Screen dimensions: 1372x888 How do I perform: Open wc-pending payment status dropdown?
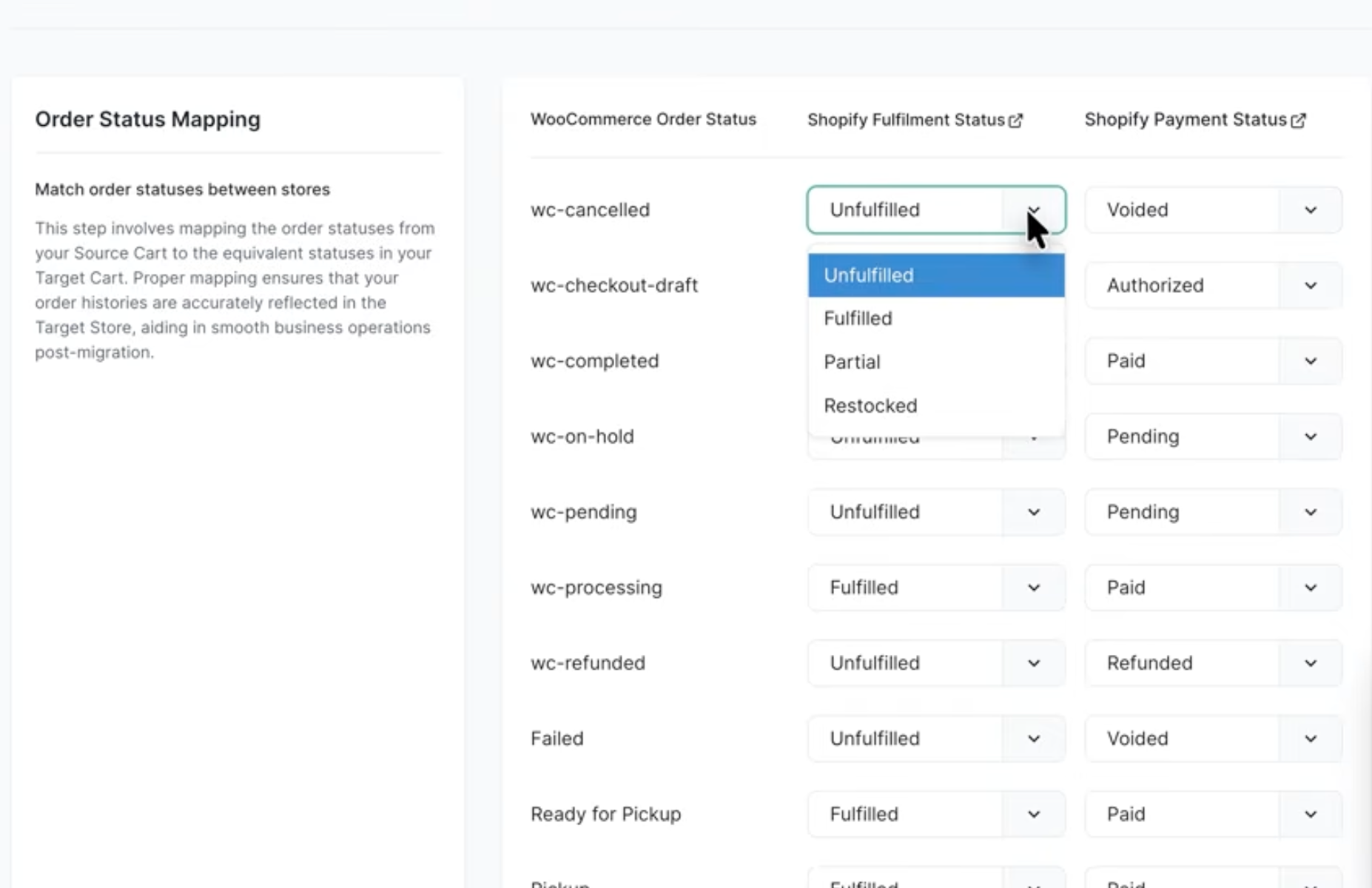(x=1213, y=512)
